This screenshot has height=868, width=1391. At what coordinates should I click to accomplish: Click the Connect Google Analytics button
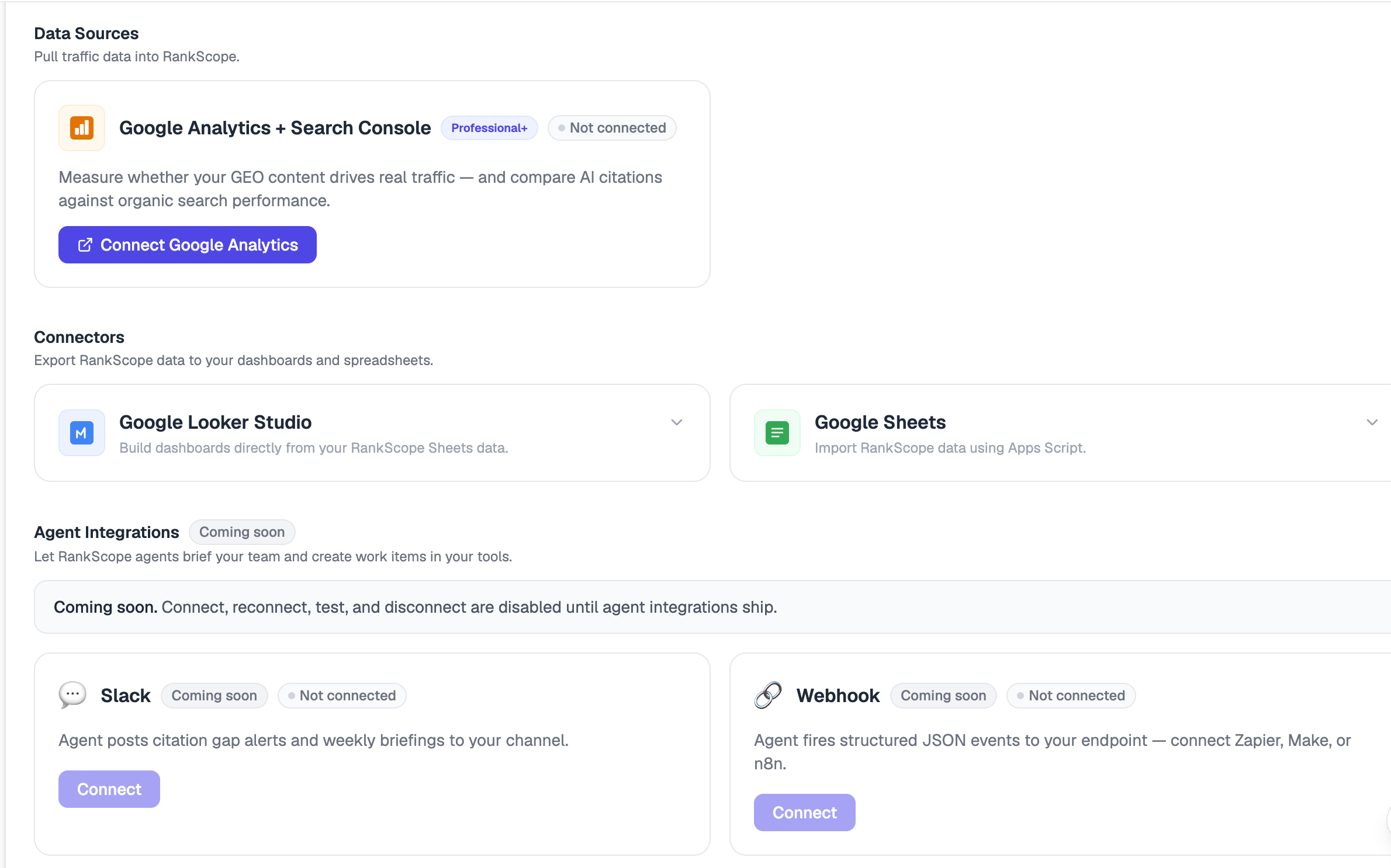click(188, 245)
